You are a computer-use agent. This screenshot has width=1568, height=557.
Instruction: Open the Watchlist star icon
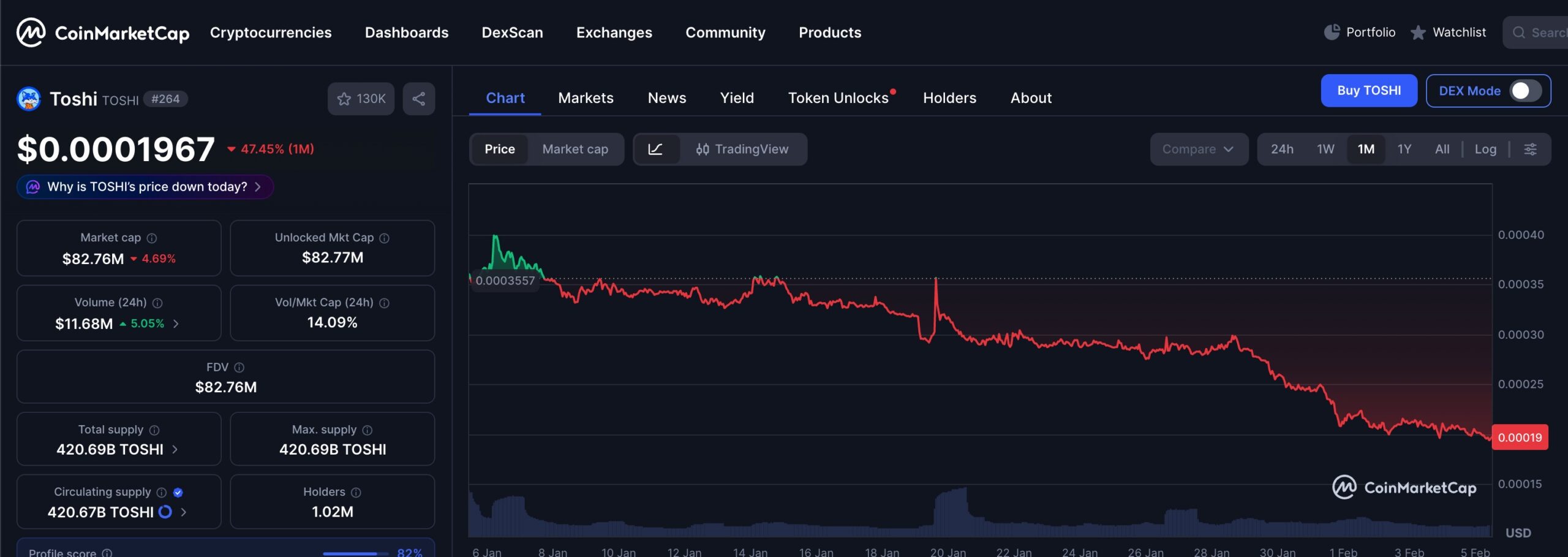[1418, 32]
